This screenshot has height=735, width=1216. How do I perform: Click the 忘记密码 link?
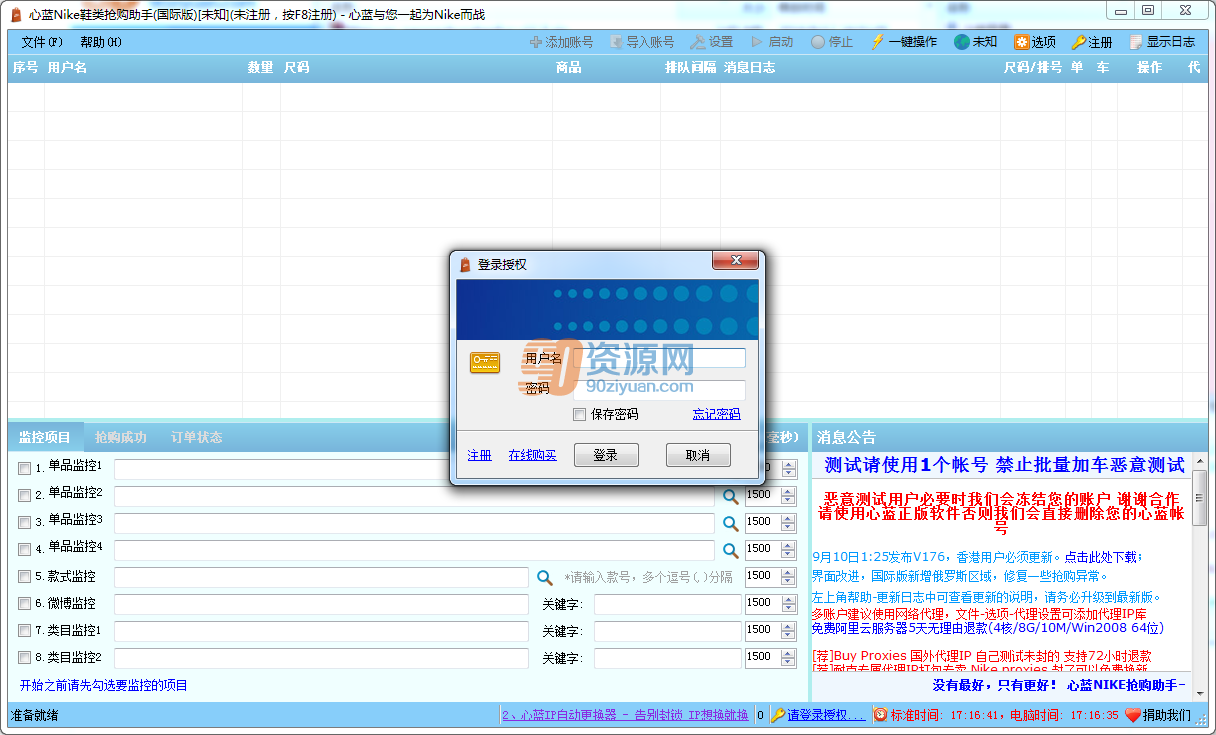click(x=717, y=414)
